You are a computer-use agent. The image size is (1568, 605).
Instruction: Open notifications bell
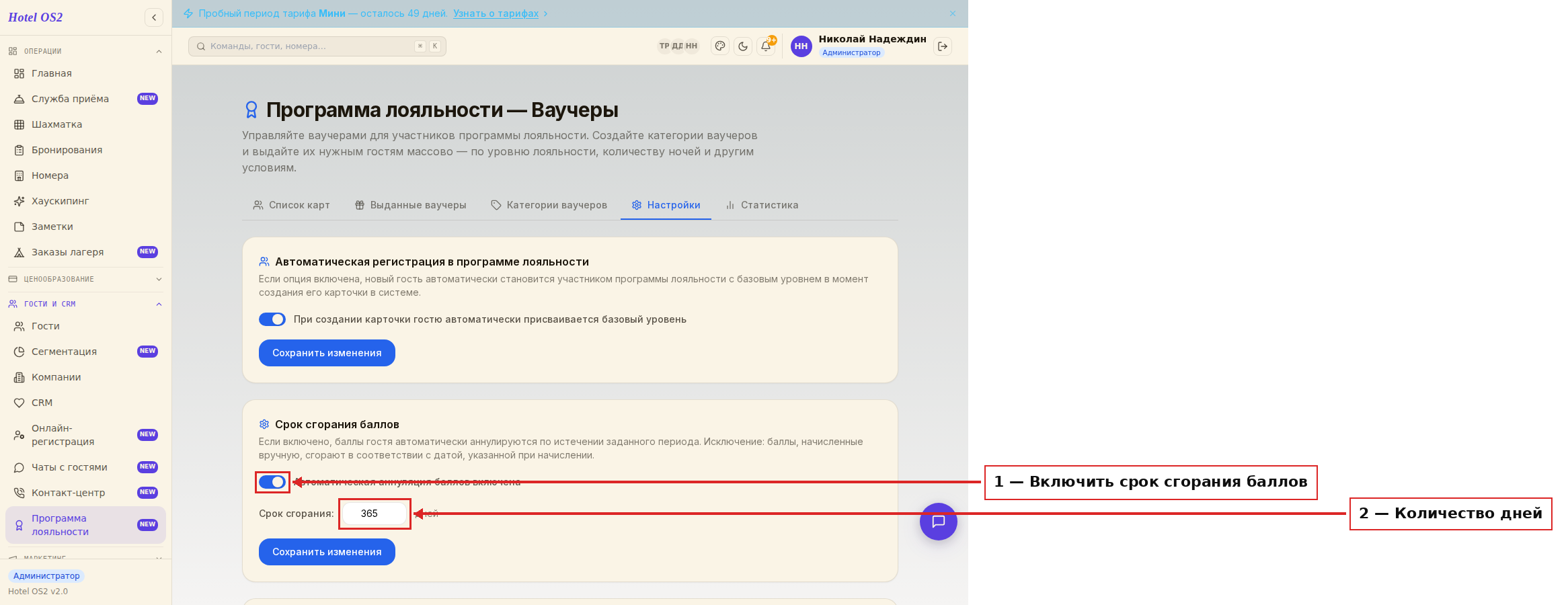coord(766,46)
